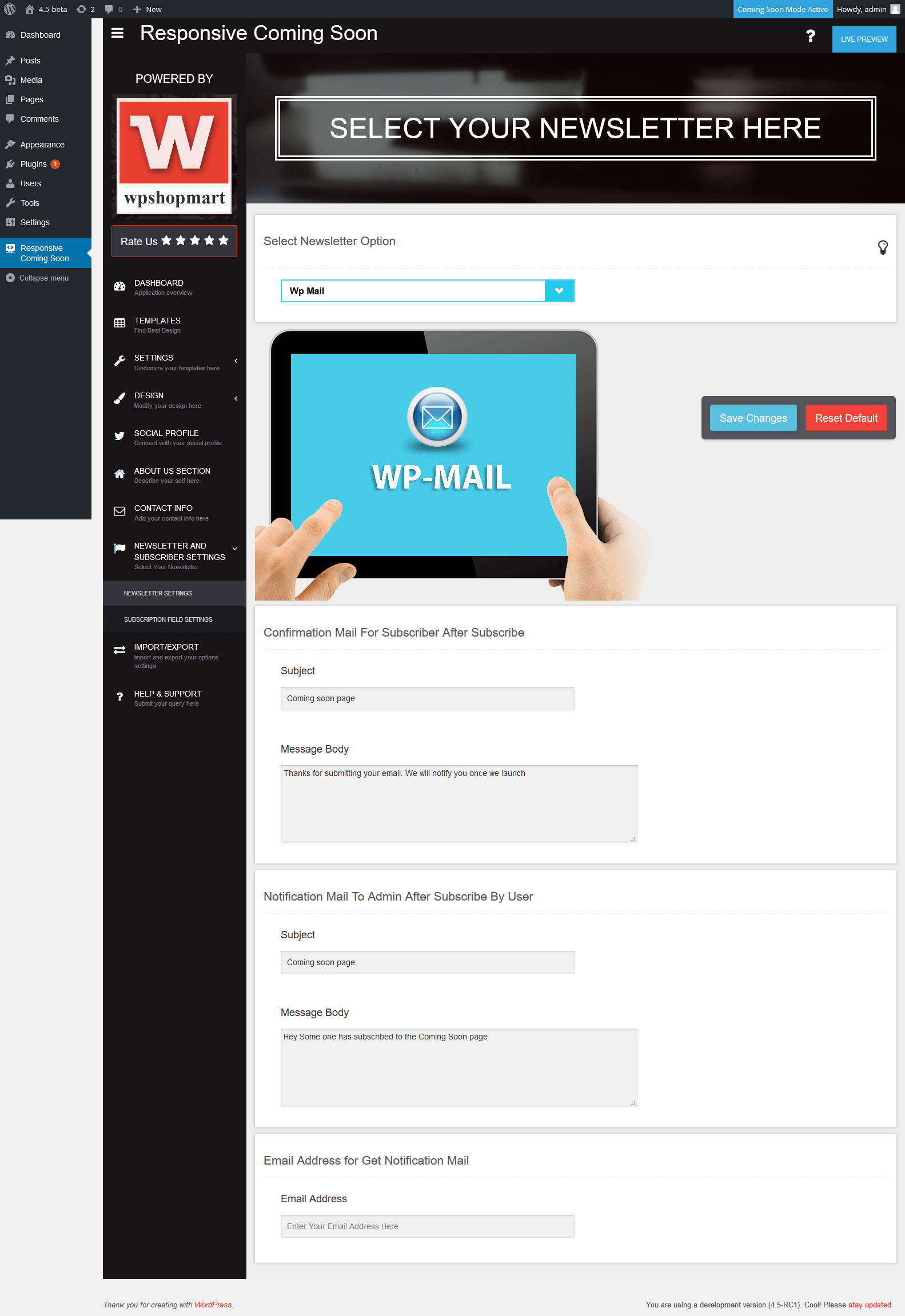Open the comments bubble icon in admin bar

(x=109, y=9)
